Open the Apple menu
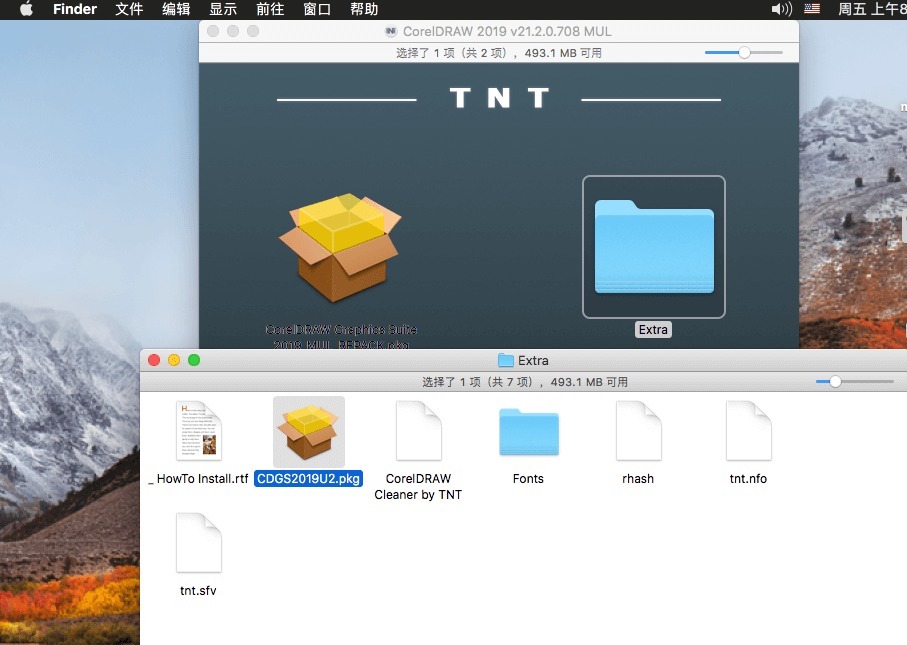Image resolution: width=907 pixels, height=645 pixels. pos(26,9)
